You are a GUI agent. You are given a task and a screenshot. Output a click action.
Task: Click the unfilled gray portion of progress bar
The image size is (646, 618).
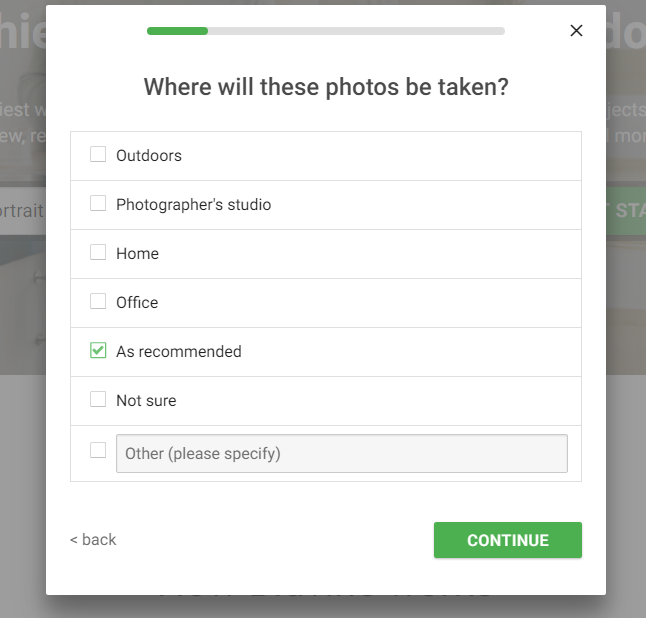point(356,31)
